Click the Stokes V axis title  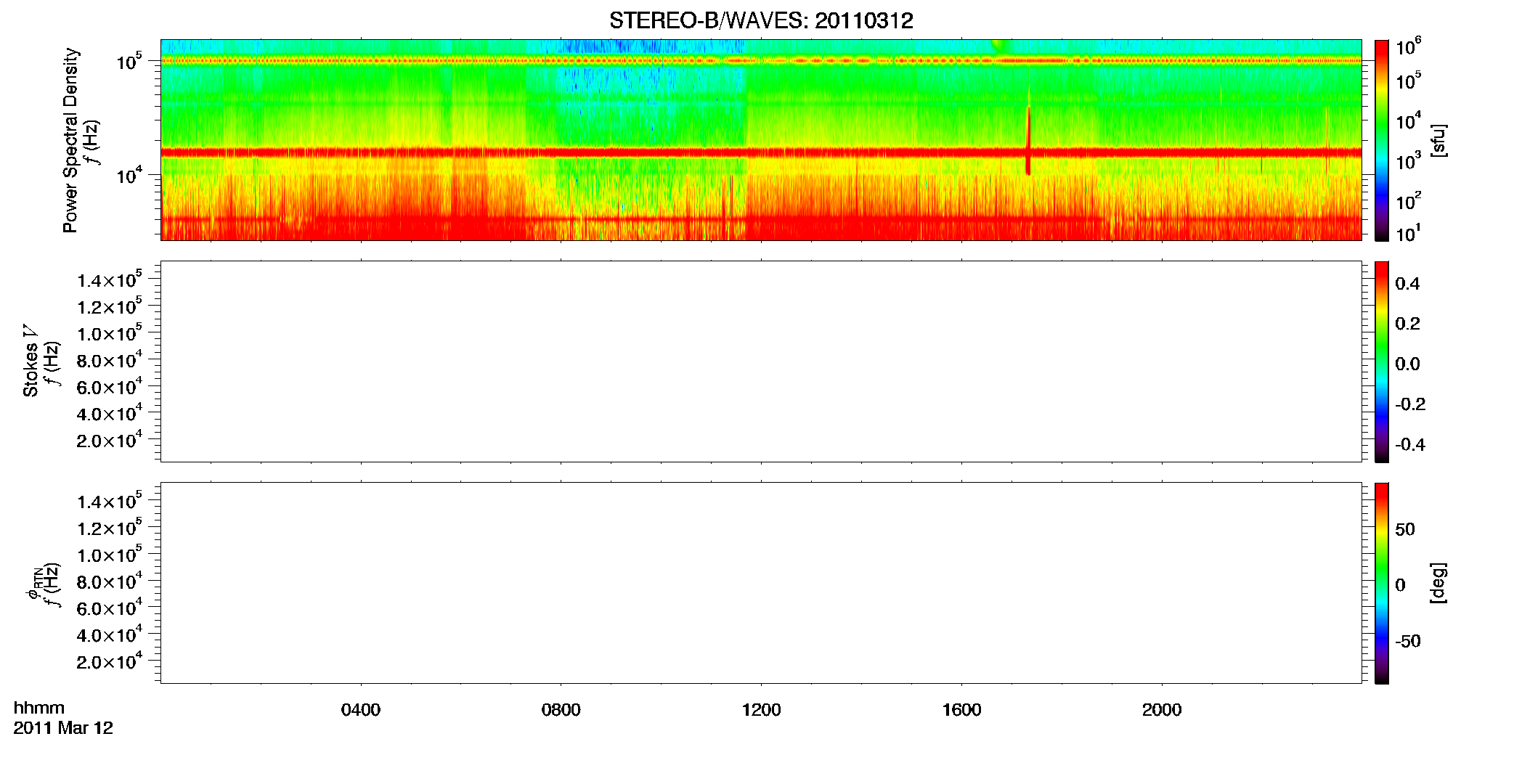click(x=30, y=361)
